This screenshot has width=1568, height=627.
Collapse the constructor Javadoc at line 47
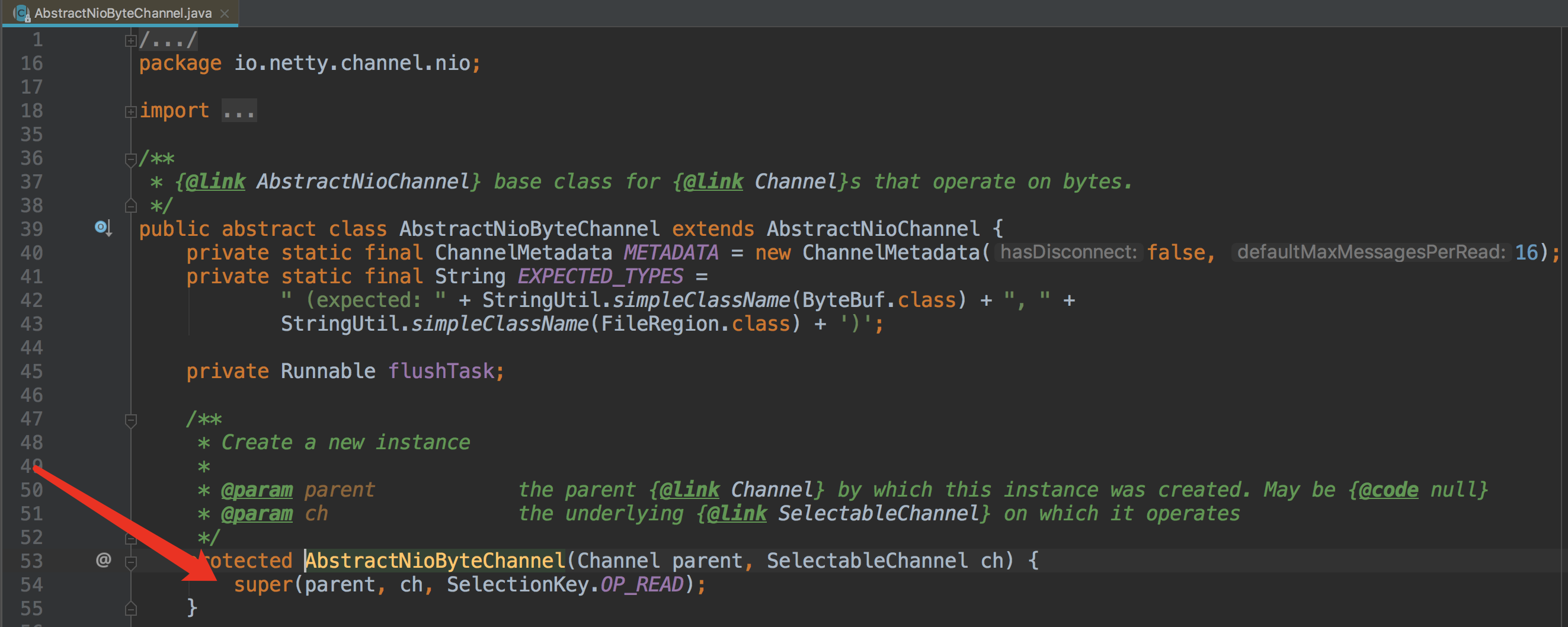pos(130,420)
